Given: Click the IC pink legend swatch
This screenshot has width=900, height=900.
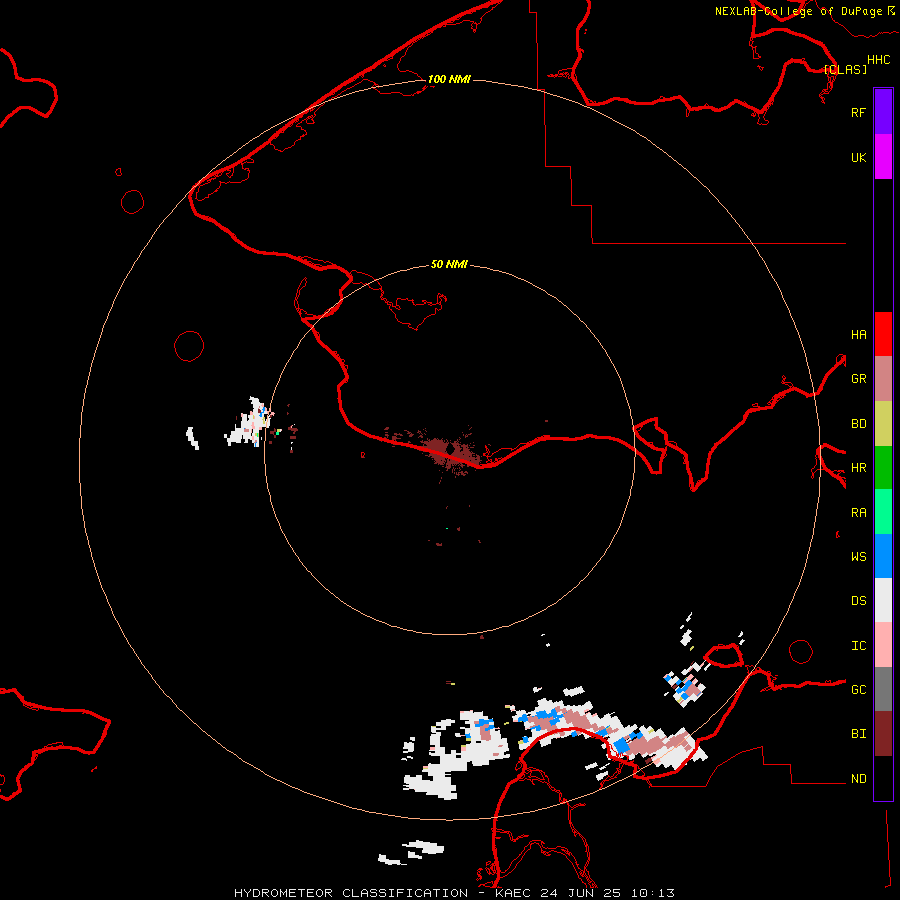Looking at the screenshot, I should [x=883, y=645].
